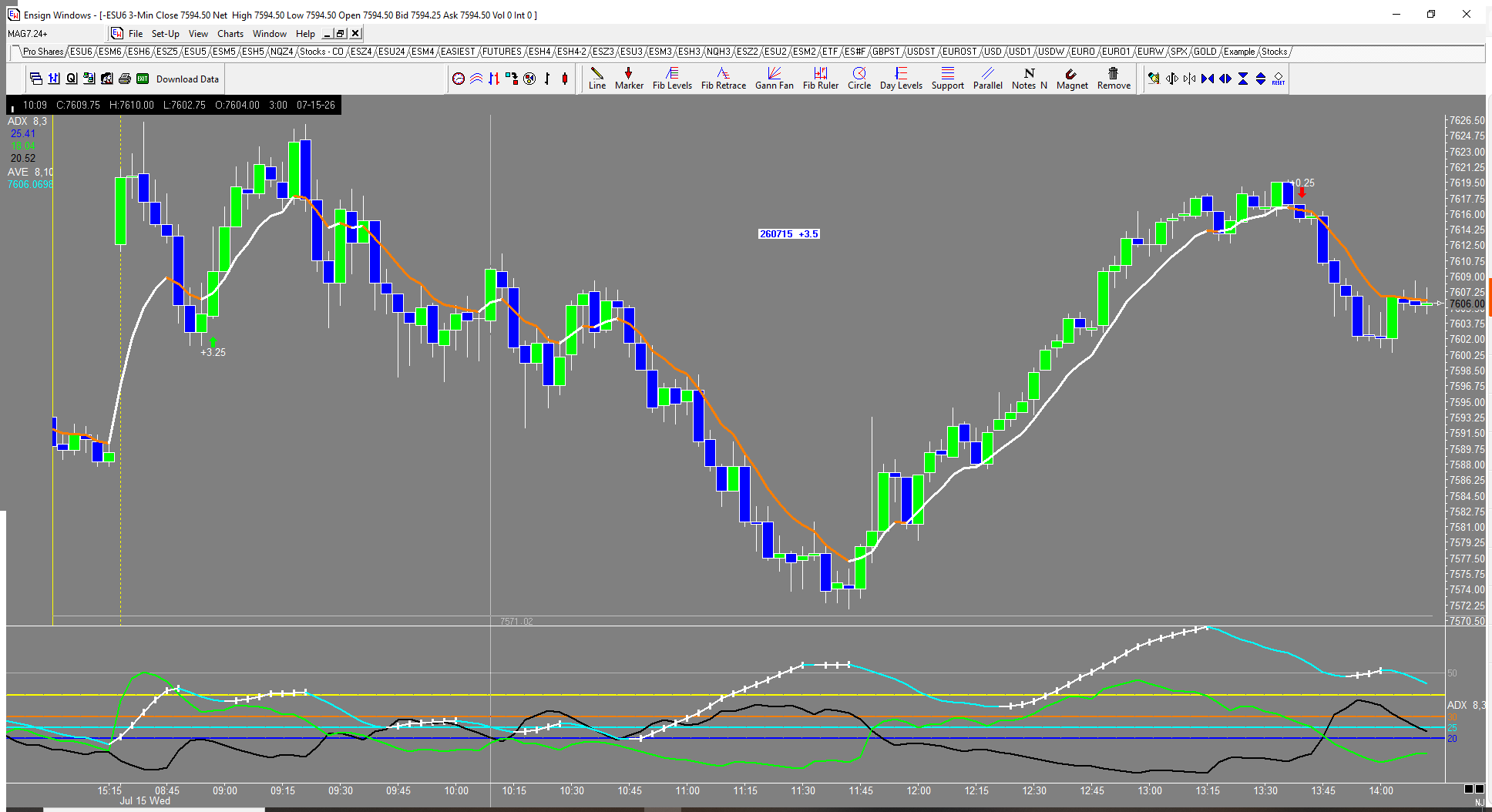This screenshot has height=812, width=1492.
Task: Select the Gann Fan tool
Action: 775,79
